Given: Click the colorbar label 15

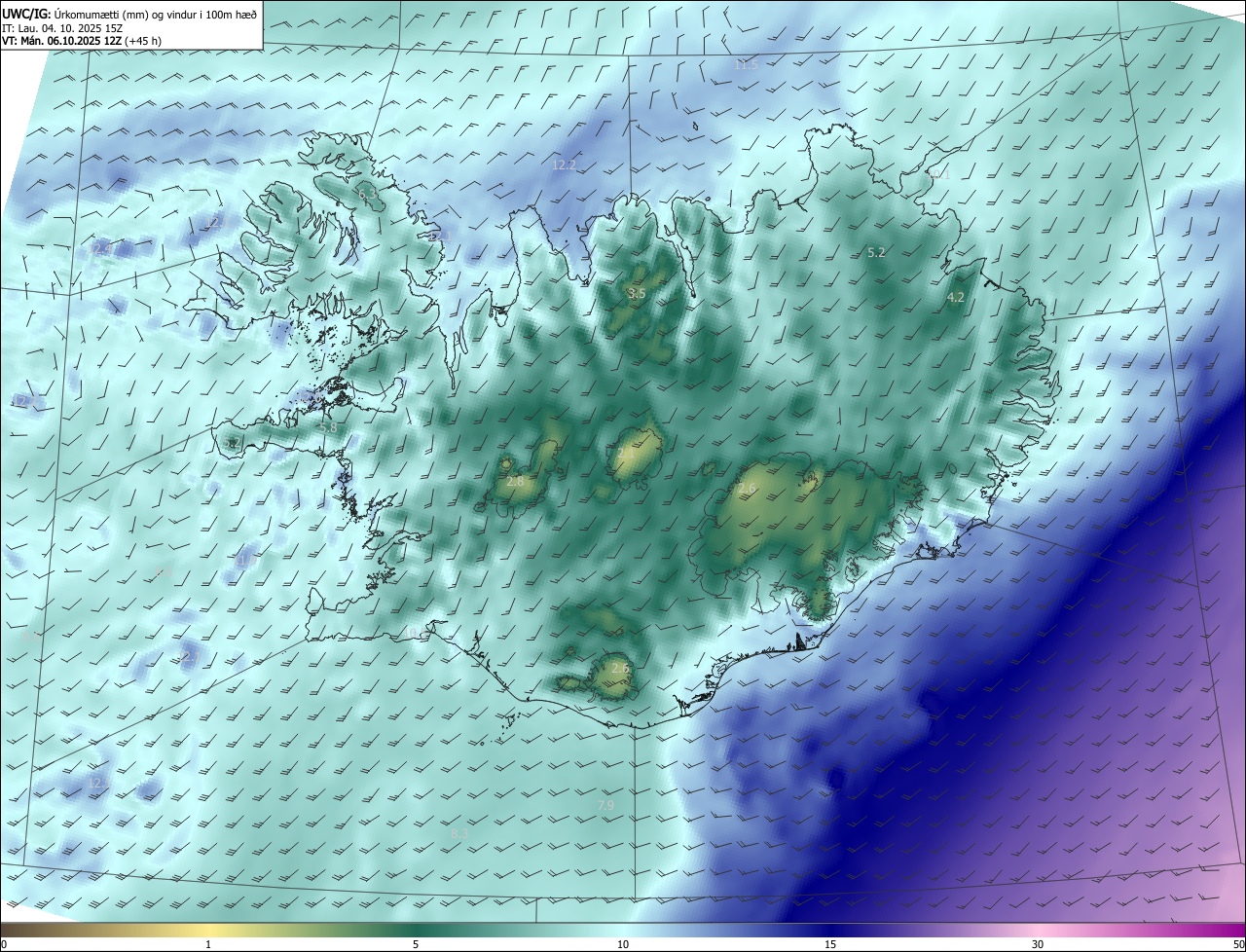Looking at the screenshot, I should [x=830, y=944].
